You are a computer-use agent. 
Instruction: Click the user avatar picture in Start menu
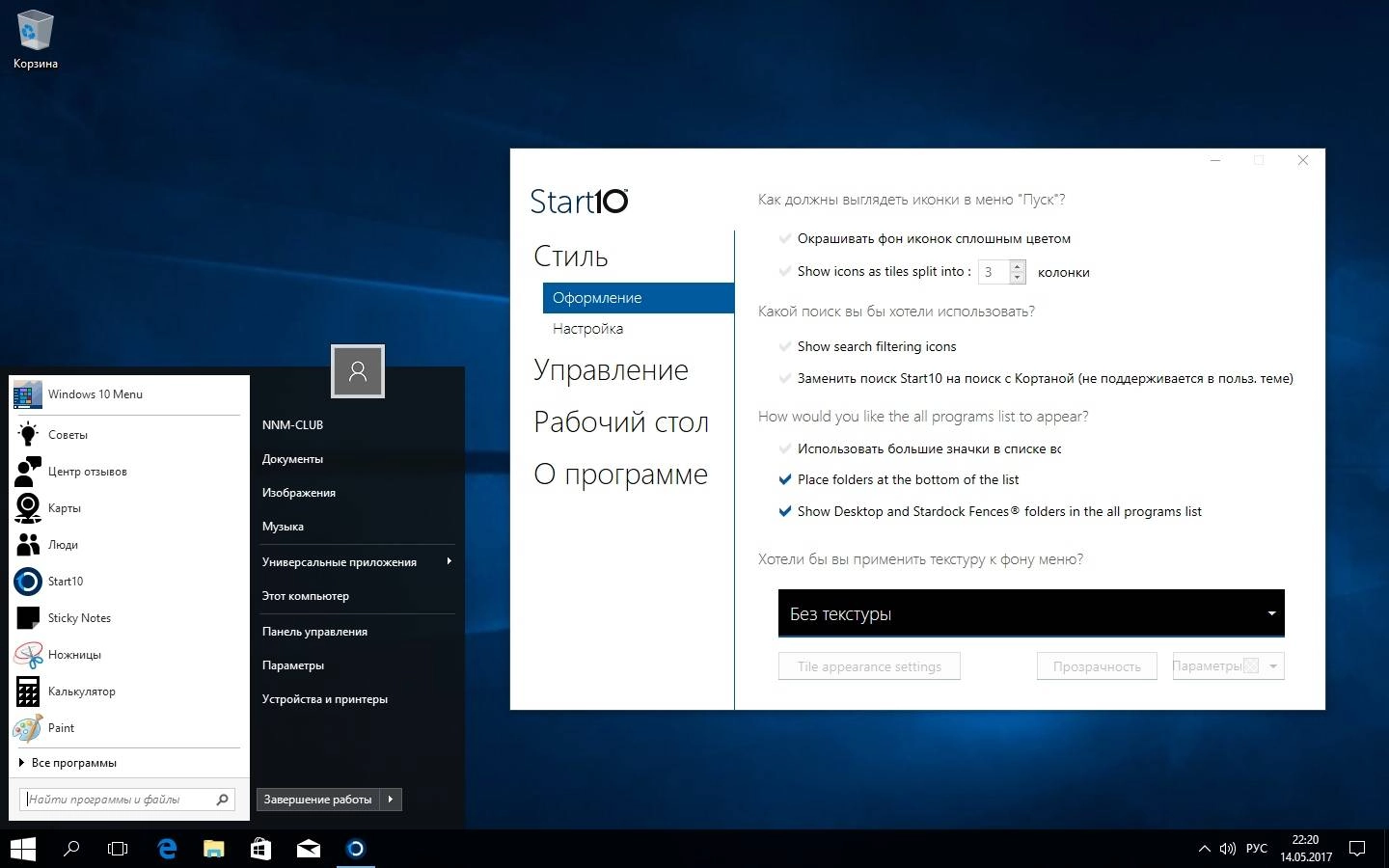tap(358, 371)
